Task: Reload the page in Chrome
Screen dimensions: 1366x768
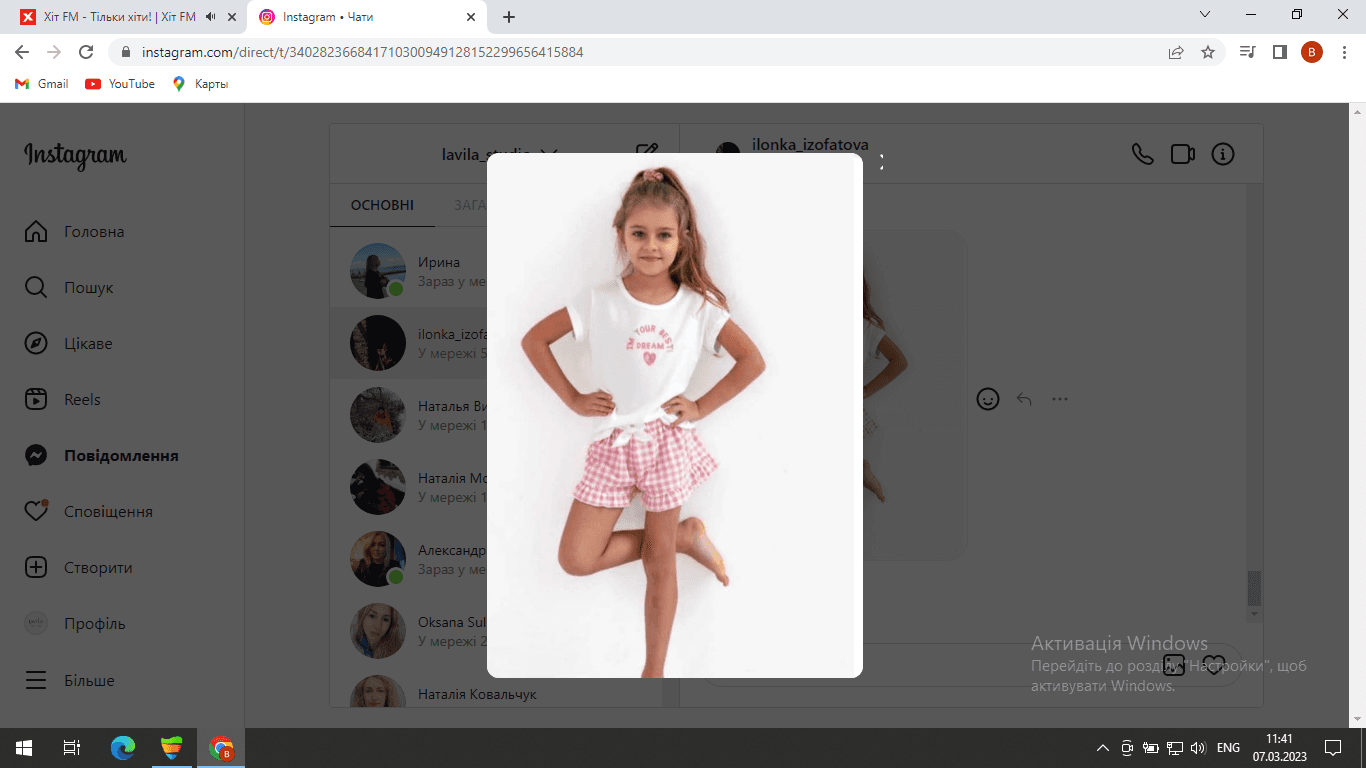Action: click(86, 52)
